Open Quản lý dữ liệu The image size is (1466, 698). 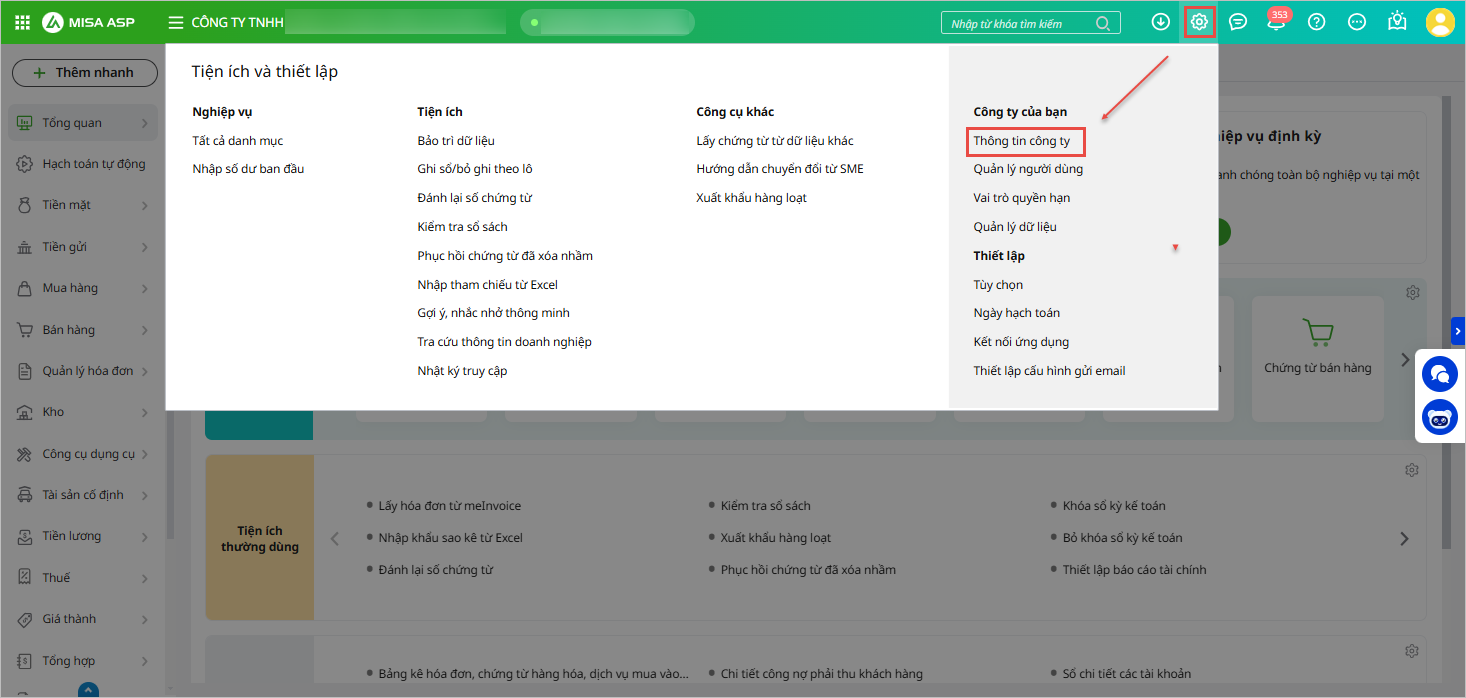coord(1015,227)
